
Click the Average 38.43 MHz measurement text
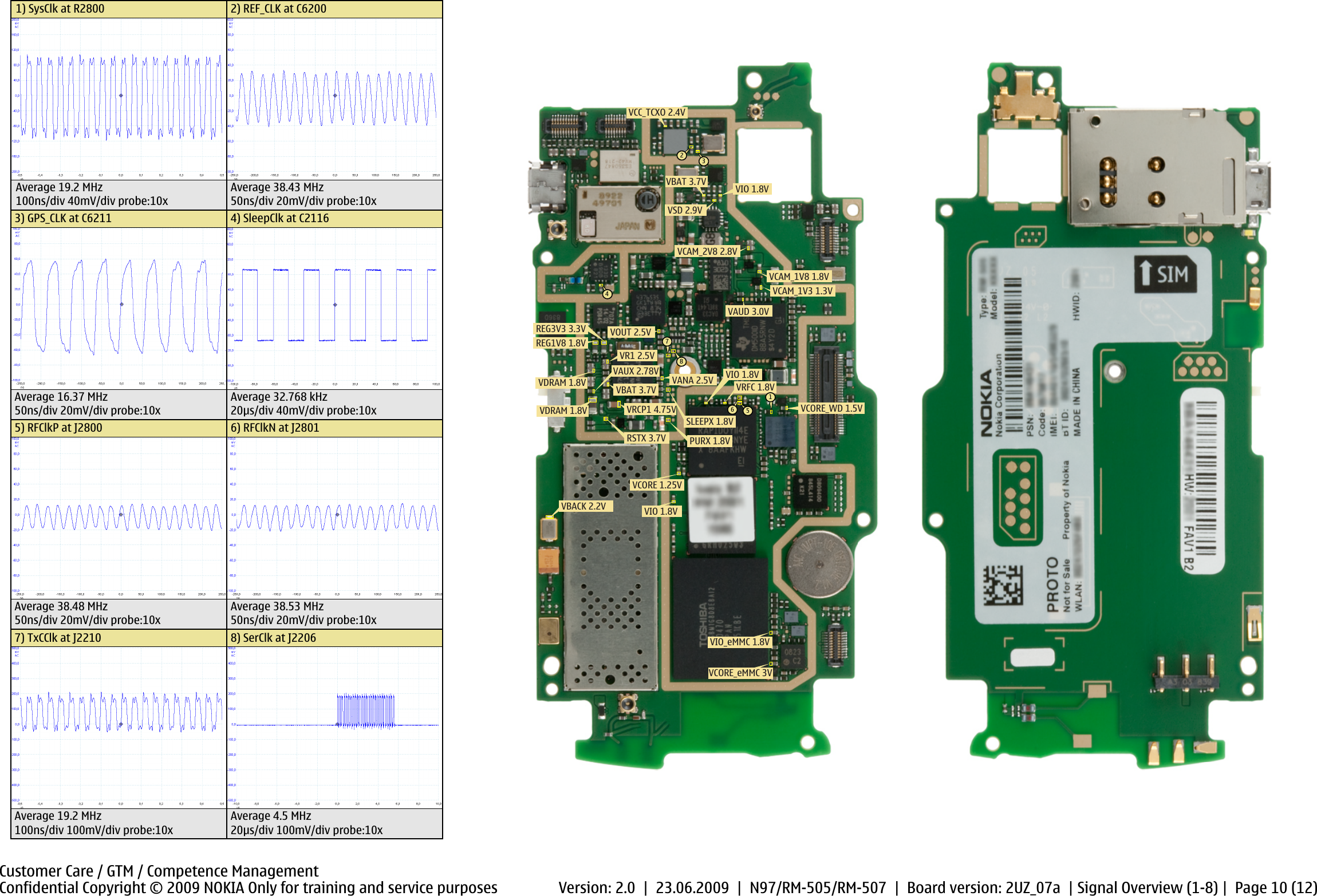click(277, 187)
